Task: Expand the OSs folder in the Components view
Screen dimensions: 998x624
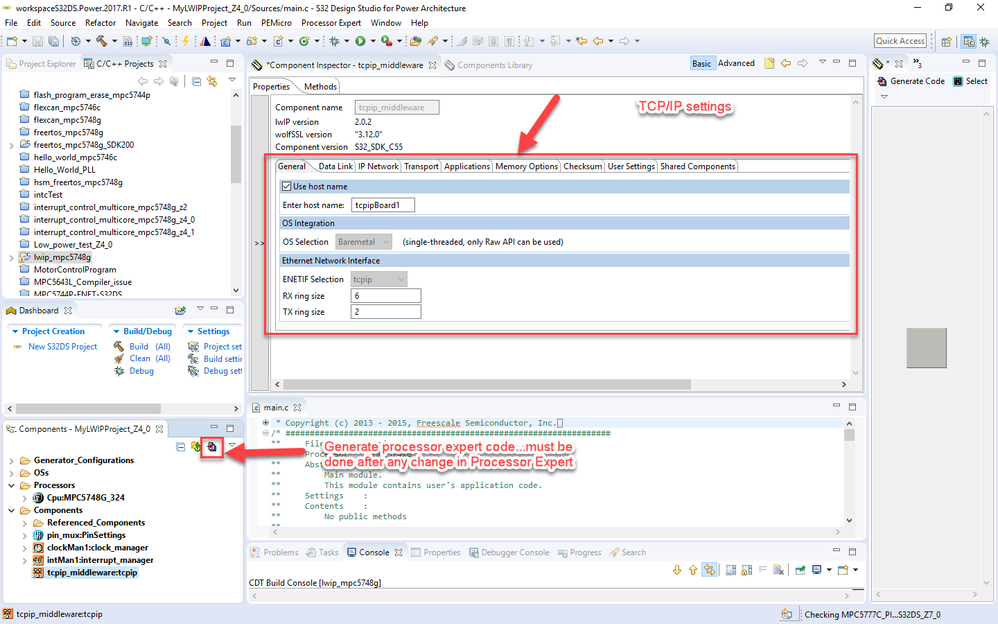Action: pyautogui.click(x=11, y=473)
